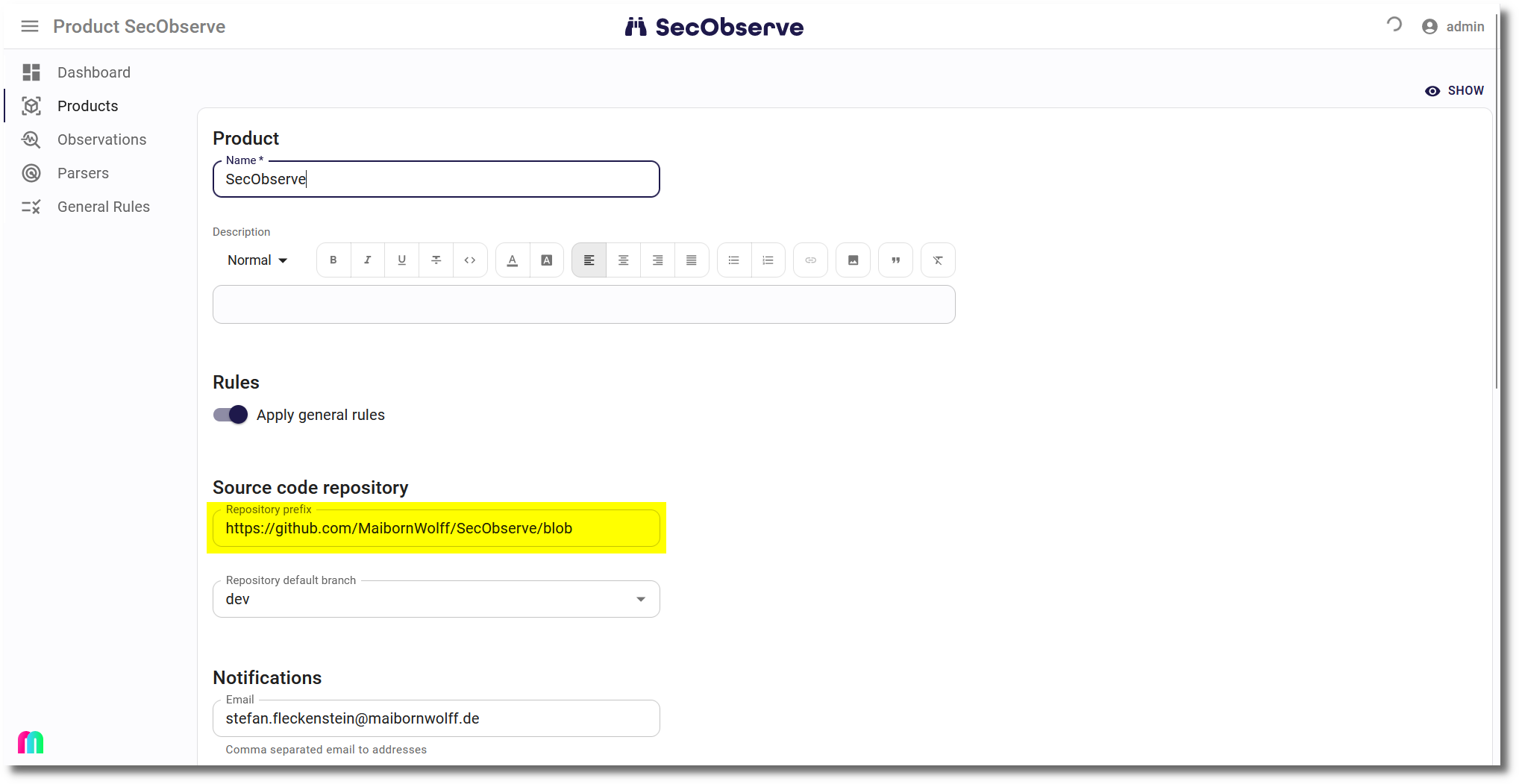The image size is (1519, 784).
Task: Insert a code block in the description
Action: [470, 260]
